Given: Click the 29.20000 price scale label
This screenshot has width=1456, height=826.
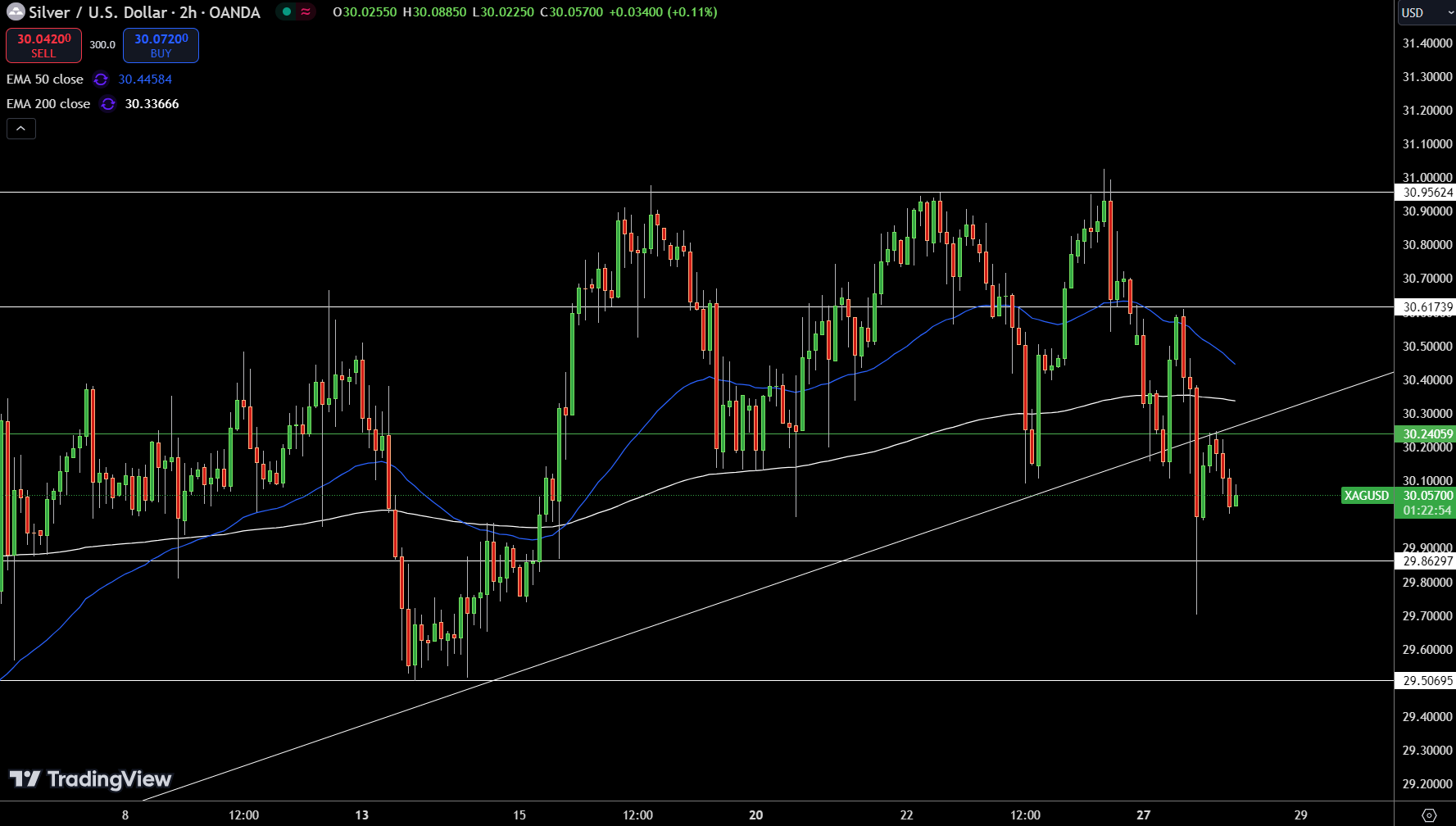Looking at the screenshot, I should 1427,784.
